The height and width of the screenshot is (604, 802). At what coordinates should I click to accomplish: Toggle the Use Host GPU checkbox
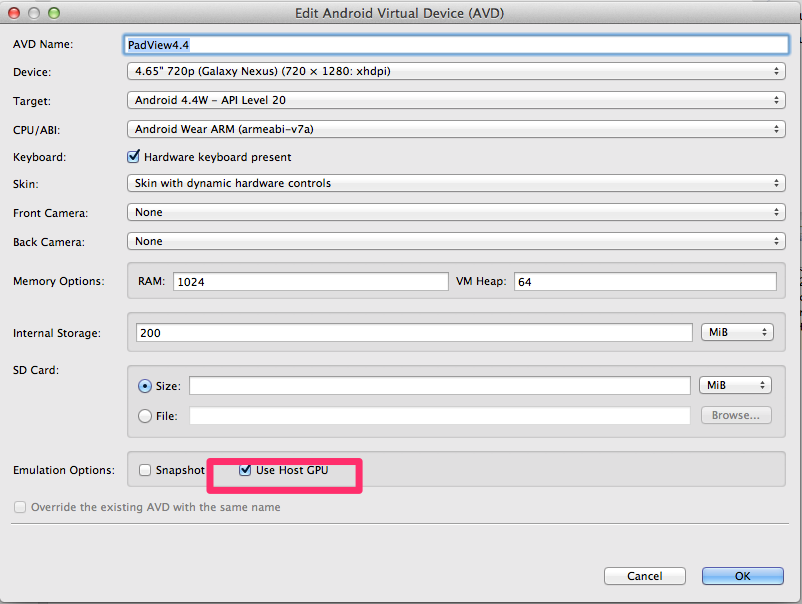(245, 470)
